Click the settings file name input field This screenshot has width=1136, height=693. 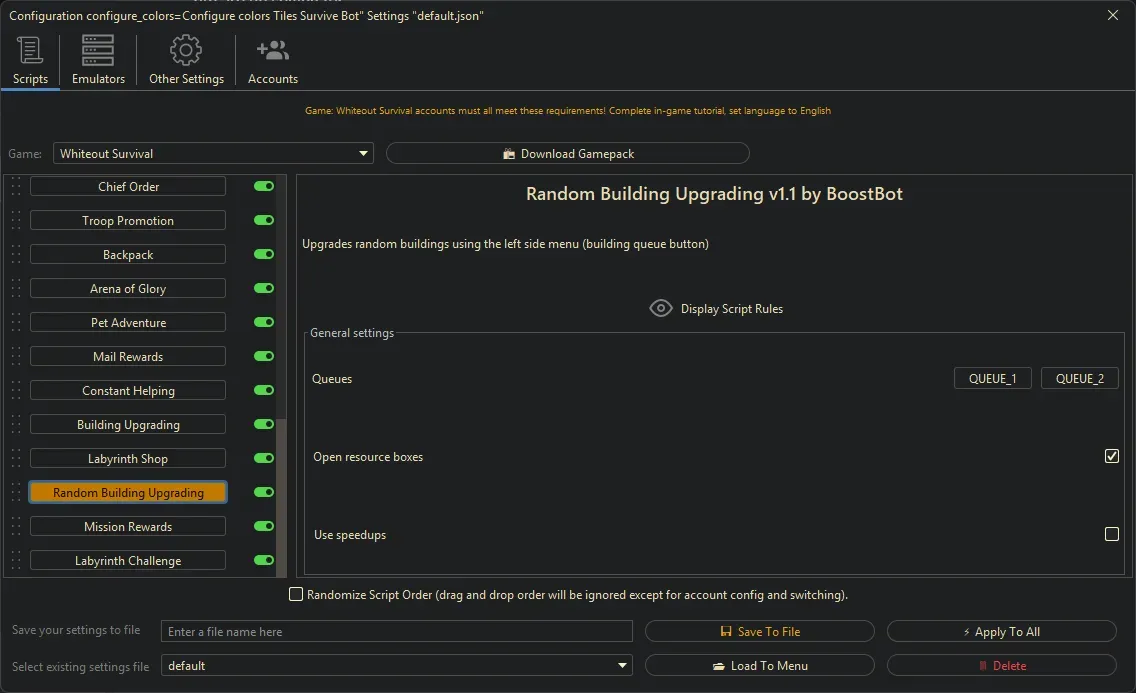pos(397,632)
